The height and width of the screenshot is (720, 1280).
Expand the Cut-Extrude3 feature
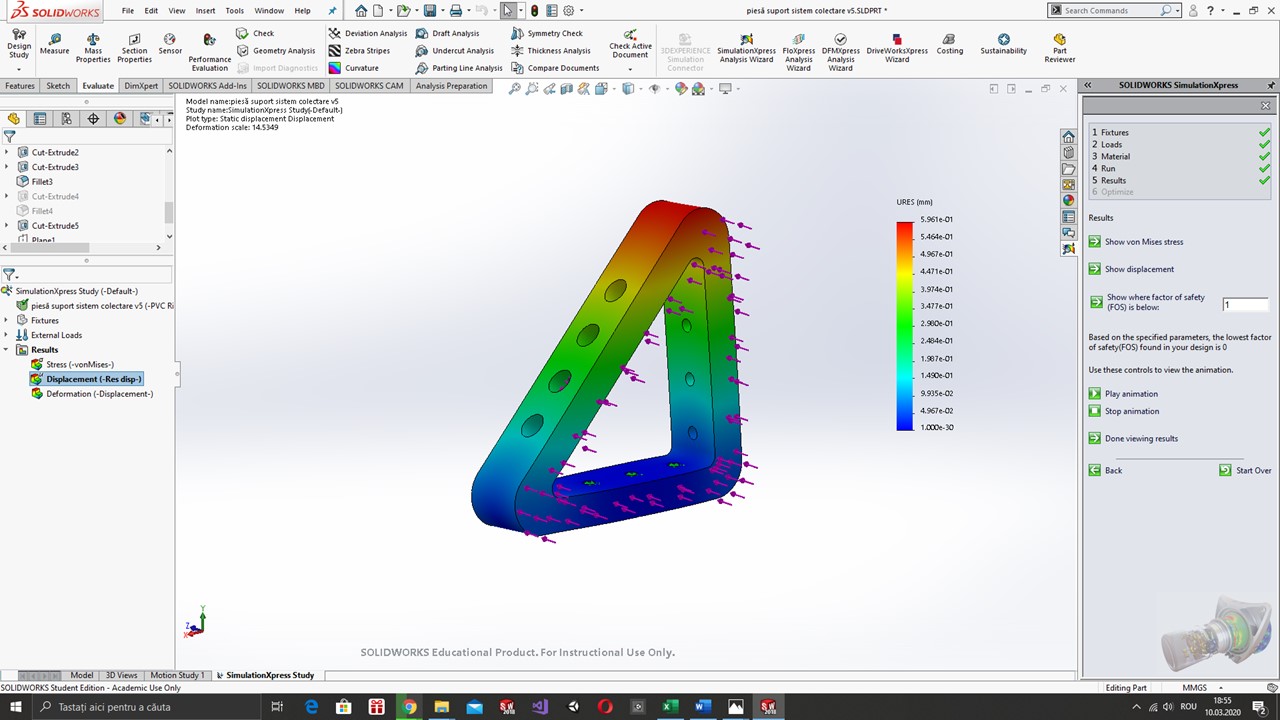click(7, 167)
